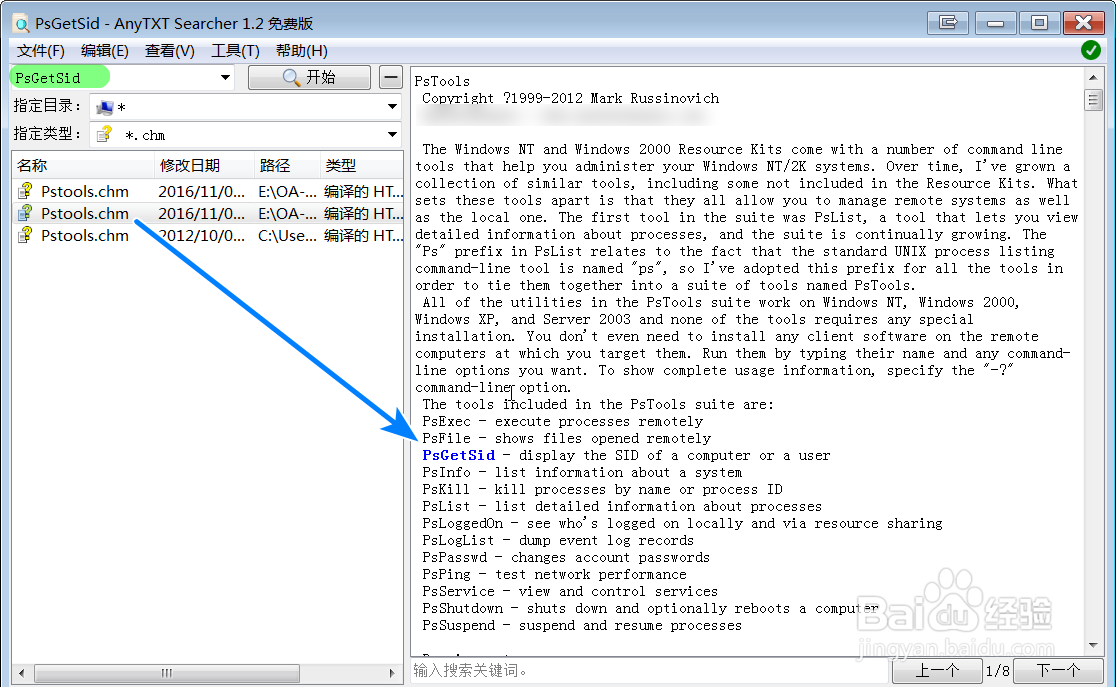Click the AnyTXT Searcher title bar icon
This screenshot has width=1116, height=687.
pyautogui.click(x=22, y=24)
